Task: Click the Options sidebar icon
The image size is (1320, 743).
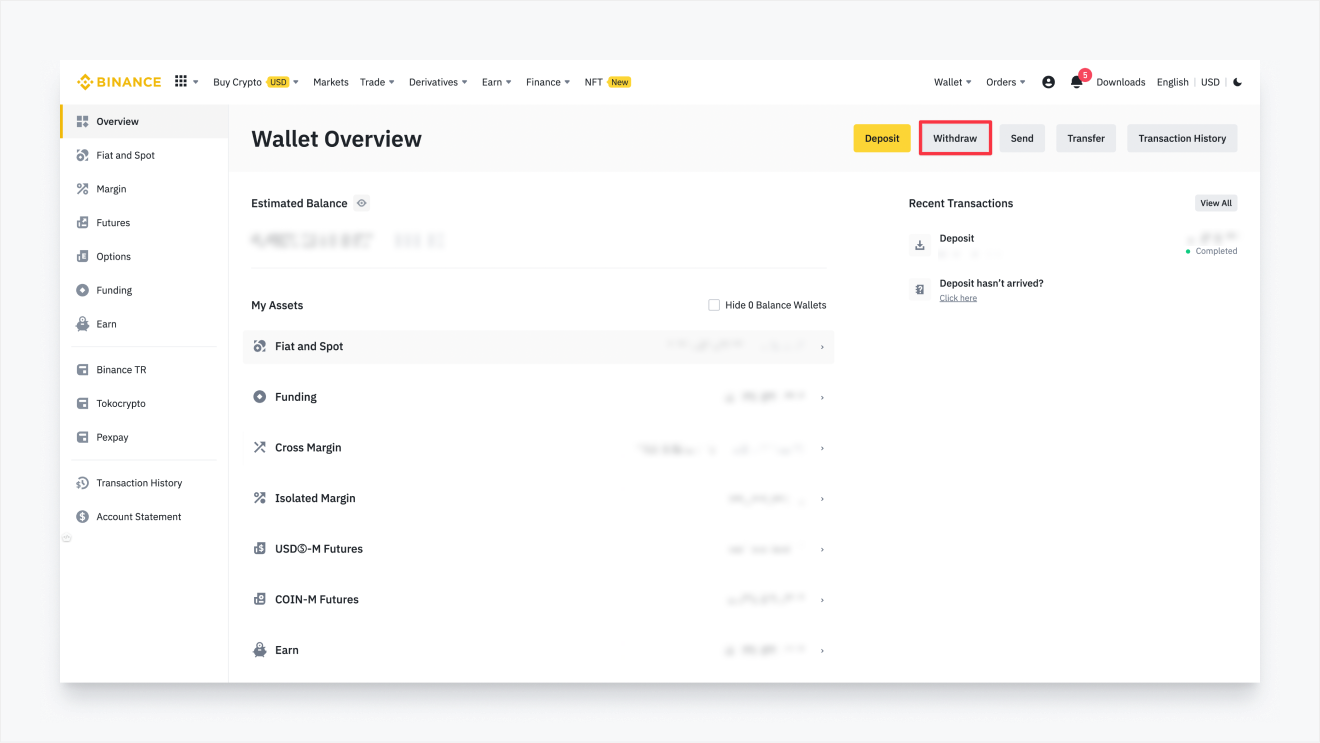Action: tap(83, 256)
